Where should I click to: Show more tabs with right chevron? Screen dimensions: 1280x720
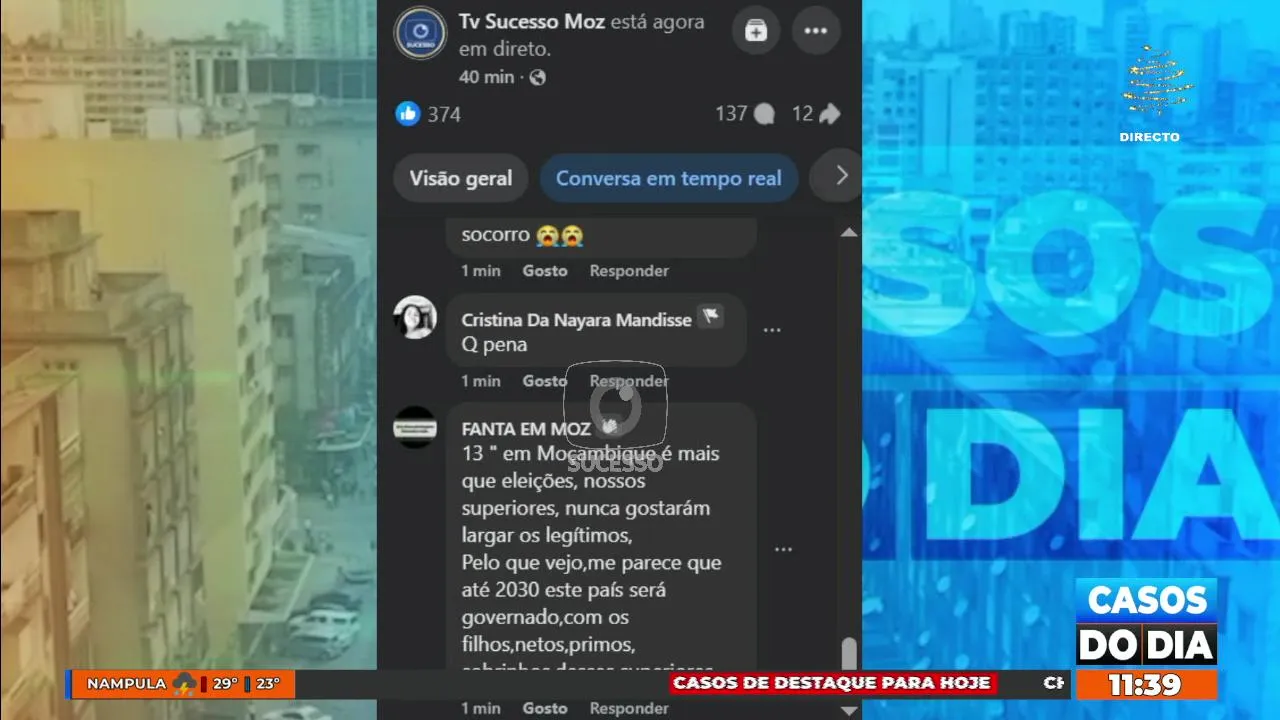[x=841, y=176]
